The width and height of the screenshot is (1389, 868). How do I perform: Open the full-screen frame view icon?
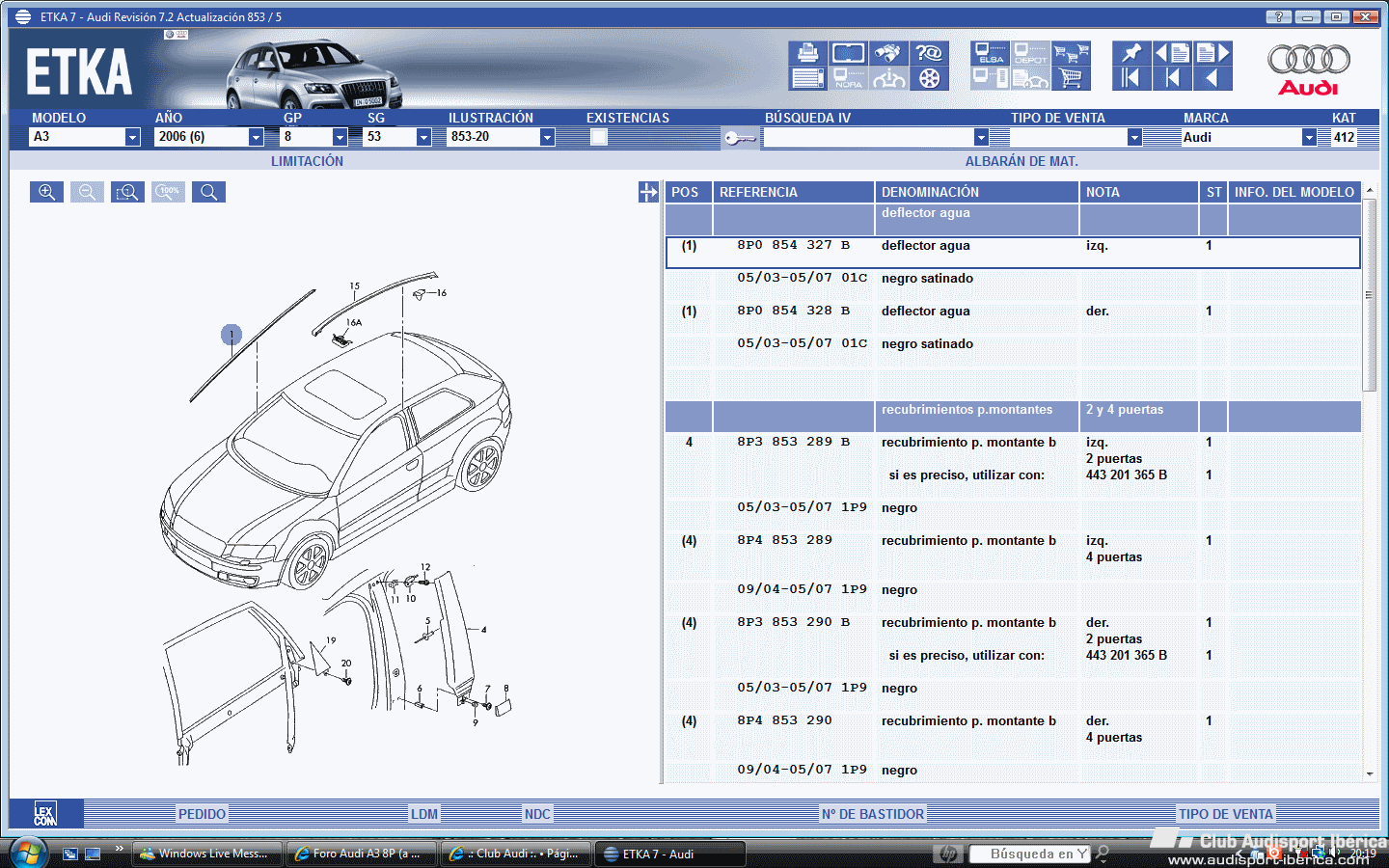click(x=849, y=53)
